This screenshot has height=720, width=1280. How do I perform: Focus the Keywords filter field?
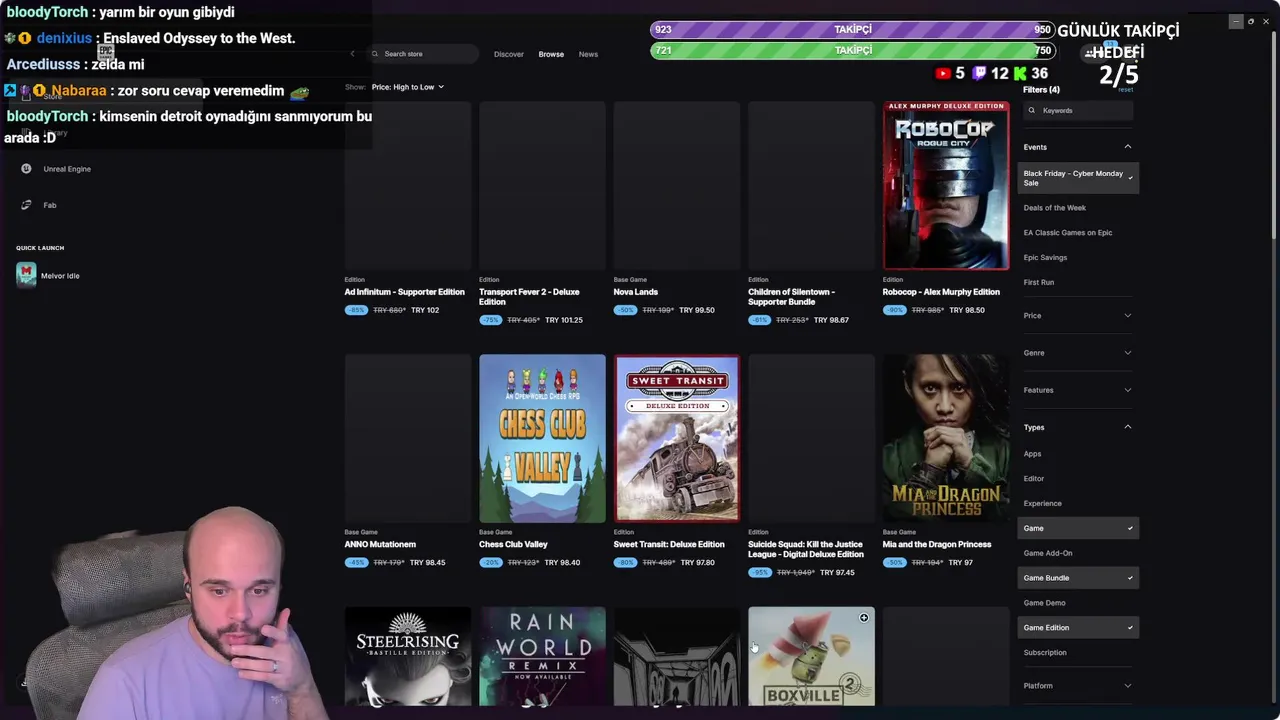pyautogui.click(x=1079, y=111)
